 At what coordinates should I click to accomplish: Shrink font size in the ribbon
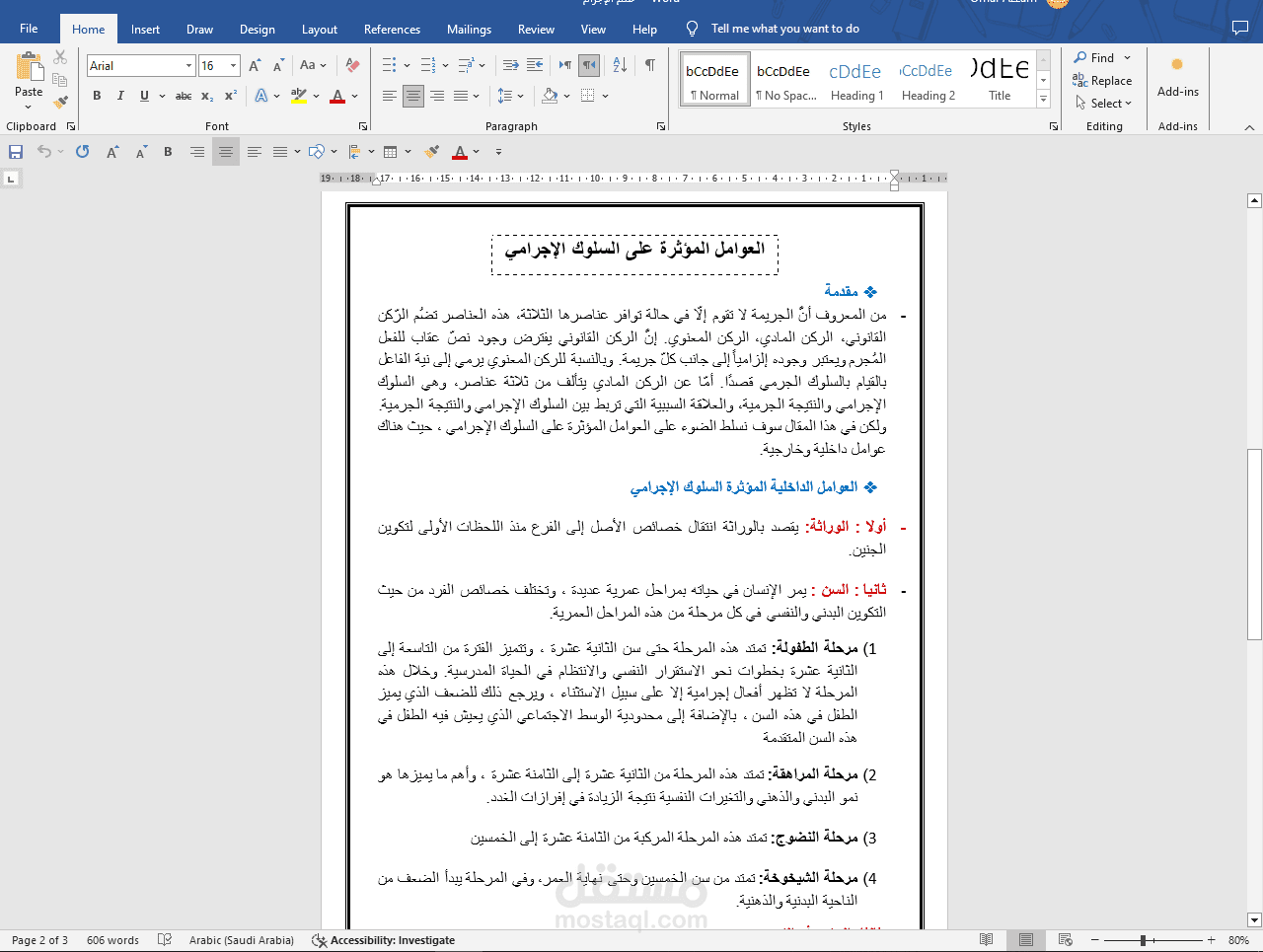pos(278,65)
